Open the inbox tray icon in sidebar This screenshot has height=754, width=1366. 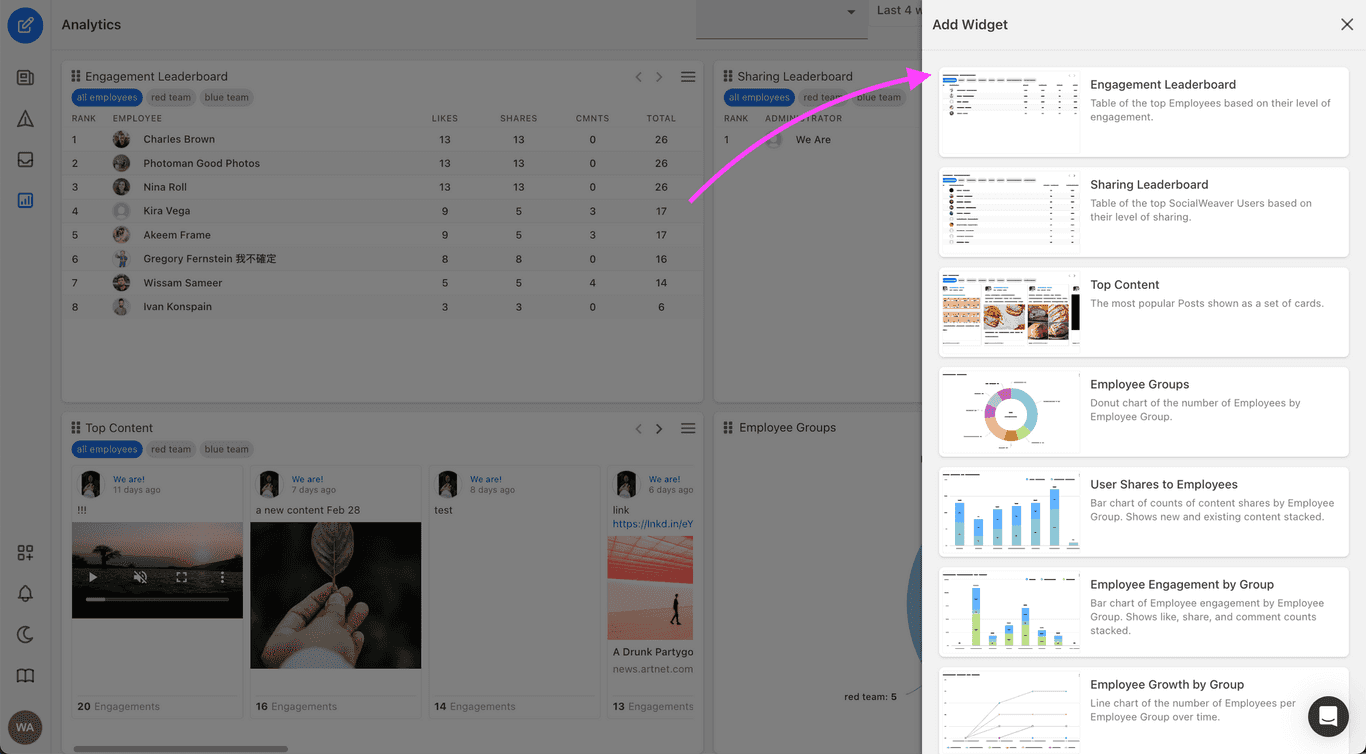tap(25, 160)
